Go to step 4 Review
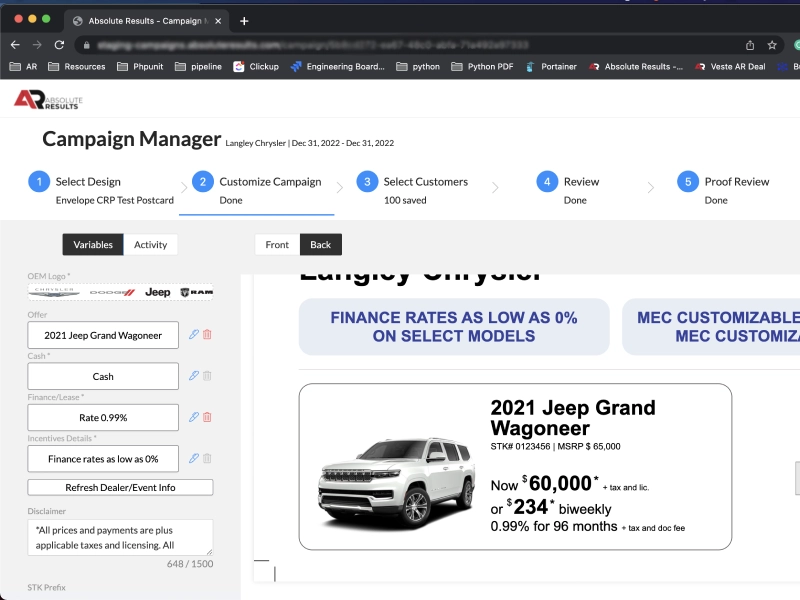The width and height of the screenshot is (800, 600). coord(568,190)
